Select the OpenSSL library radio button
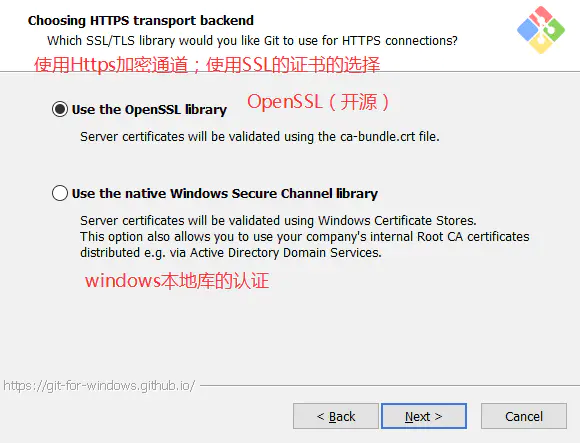The width and height of the screenshot is (580, 443). (x=60, y=109)
